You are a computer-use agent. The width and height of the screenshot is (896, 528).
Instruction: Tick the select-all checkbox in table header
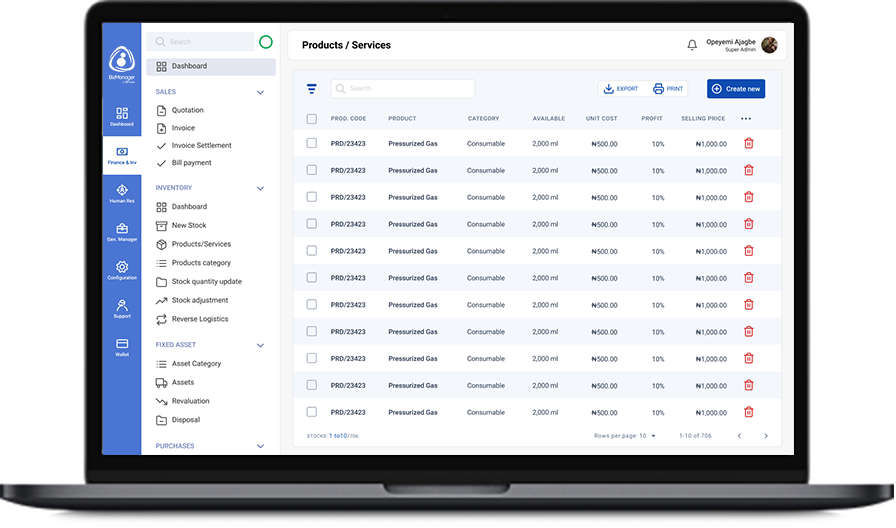coord(312,119)
